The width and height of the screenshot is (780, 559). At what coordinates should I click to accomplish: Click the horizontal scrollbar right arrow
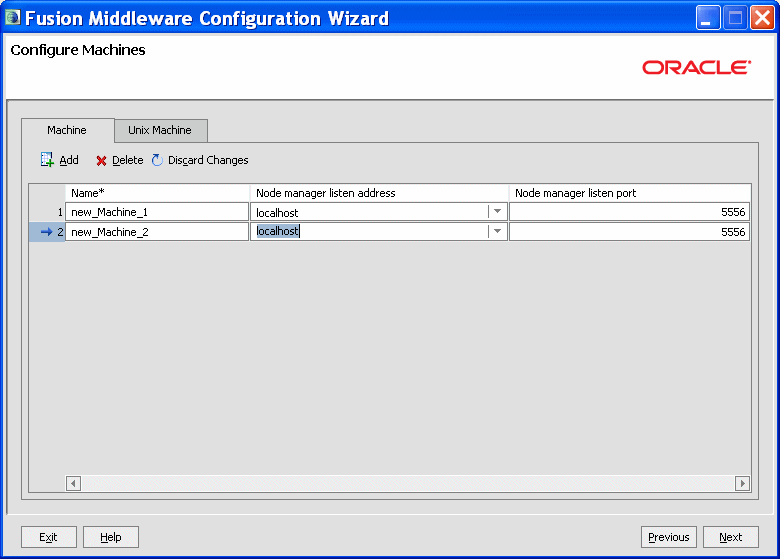pyautogui.click(x=742, y=483)
